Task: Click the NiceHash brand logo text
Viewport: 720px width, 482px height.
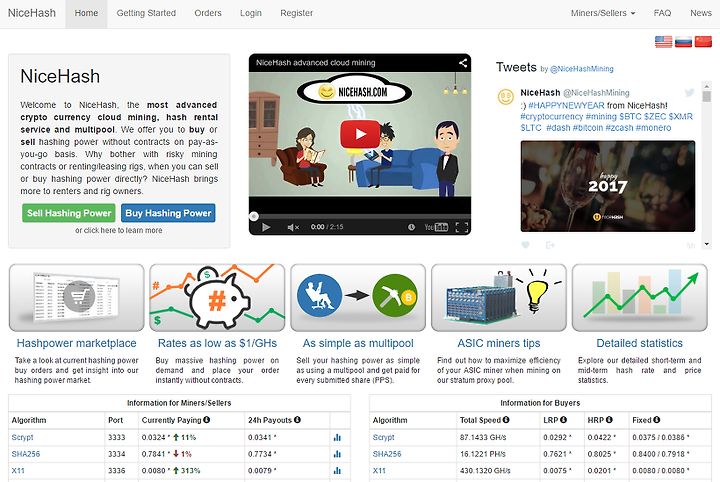Action: (32, 13)
